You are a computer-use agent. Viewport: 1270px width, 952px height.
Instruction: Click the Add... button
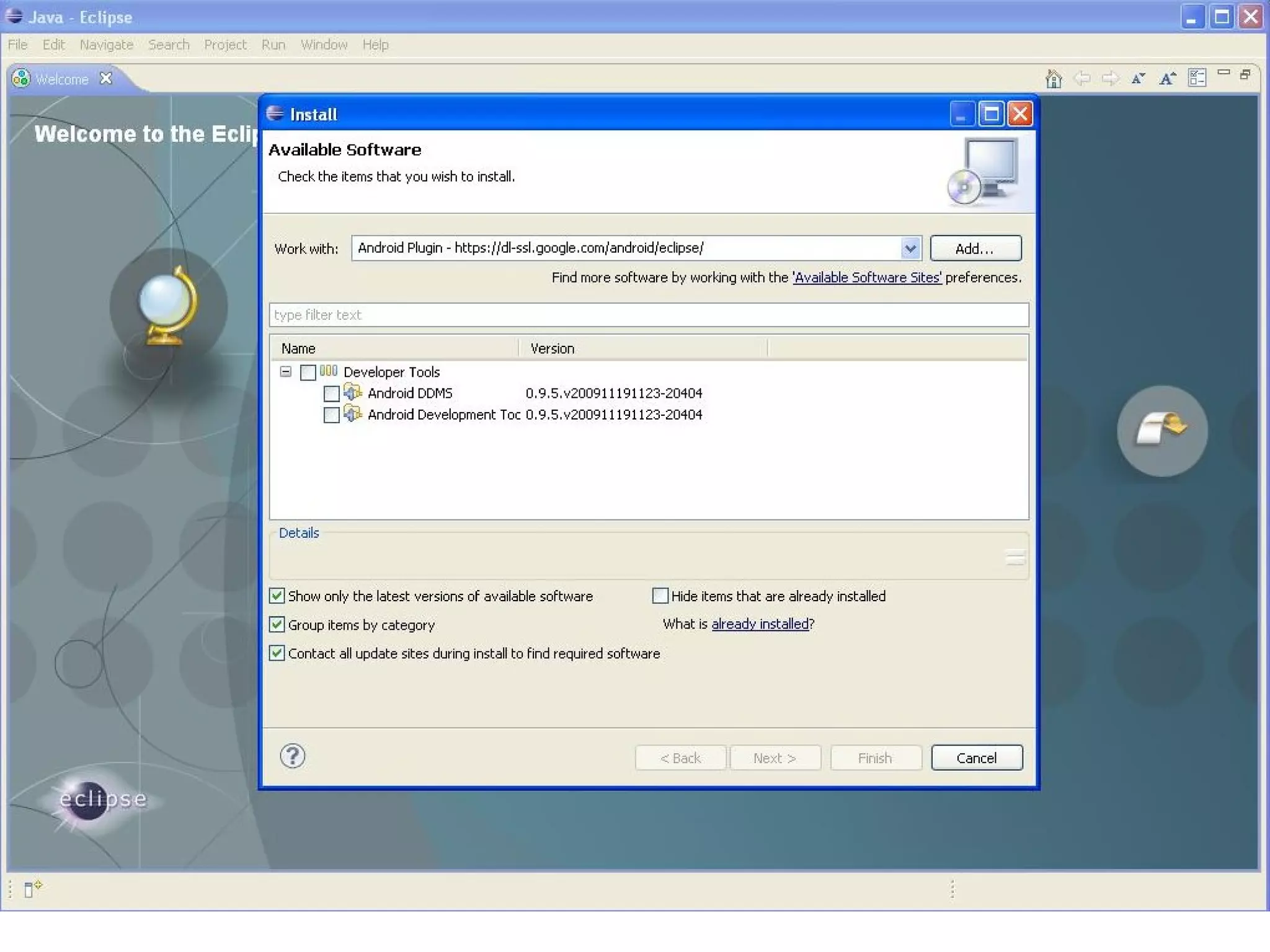click(x=975, y=249)
